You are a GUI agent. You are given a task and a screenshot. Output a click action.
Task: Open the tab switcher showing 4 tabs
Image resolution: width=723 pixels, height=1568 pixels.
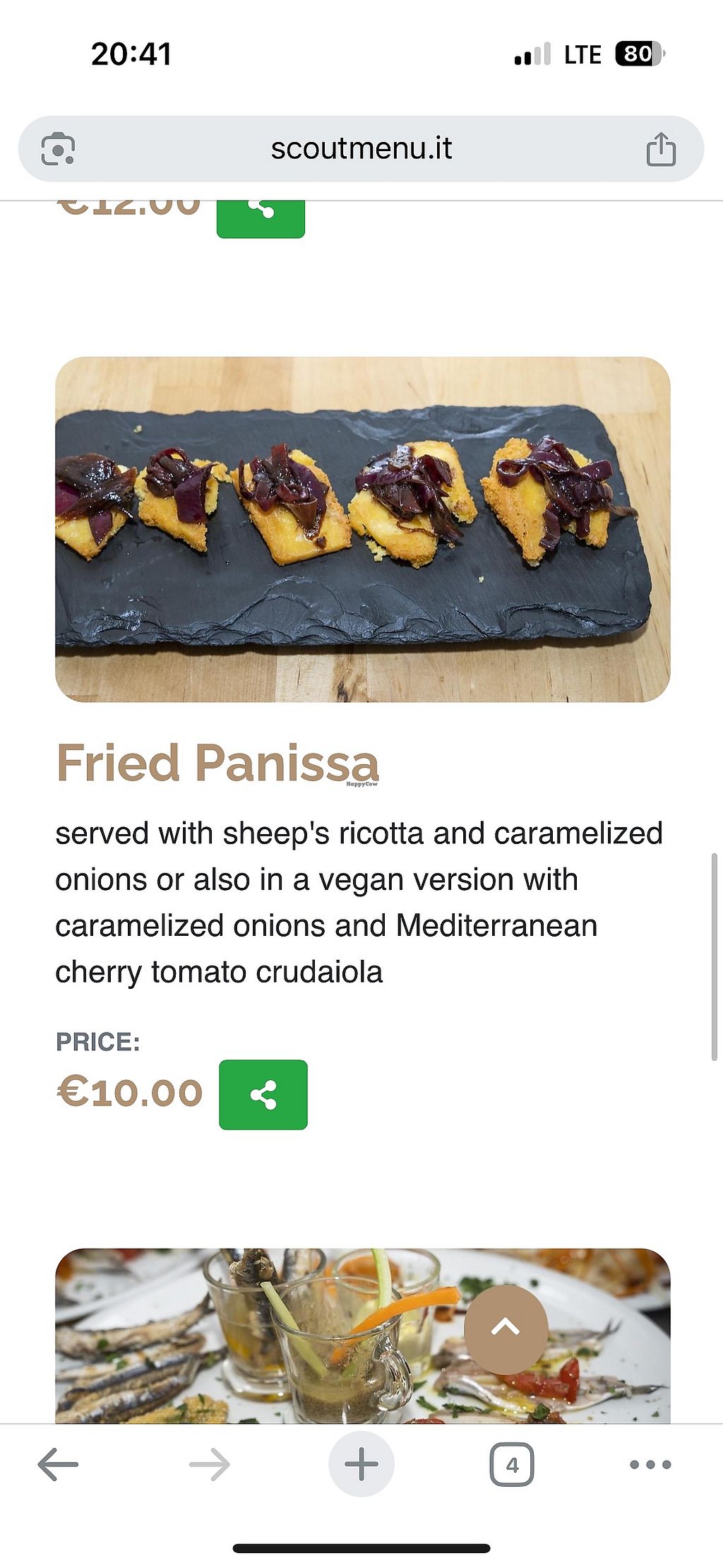512,1464
